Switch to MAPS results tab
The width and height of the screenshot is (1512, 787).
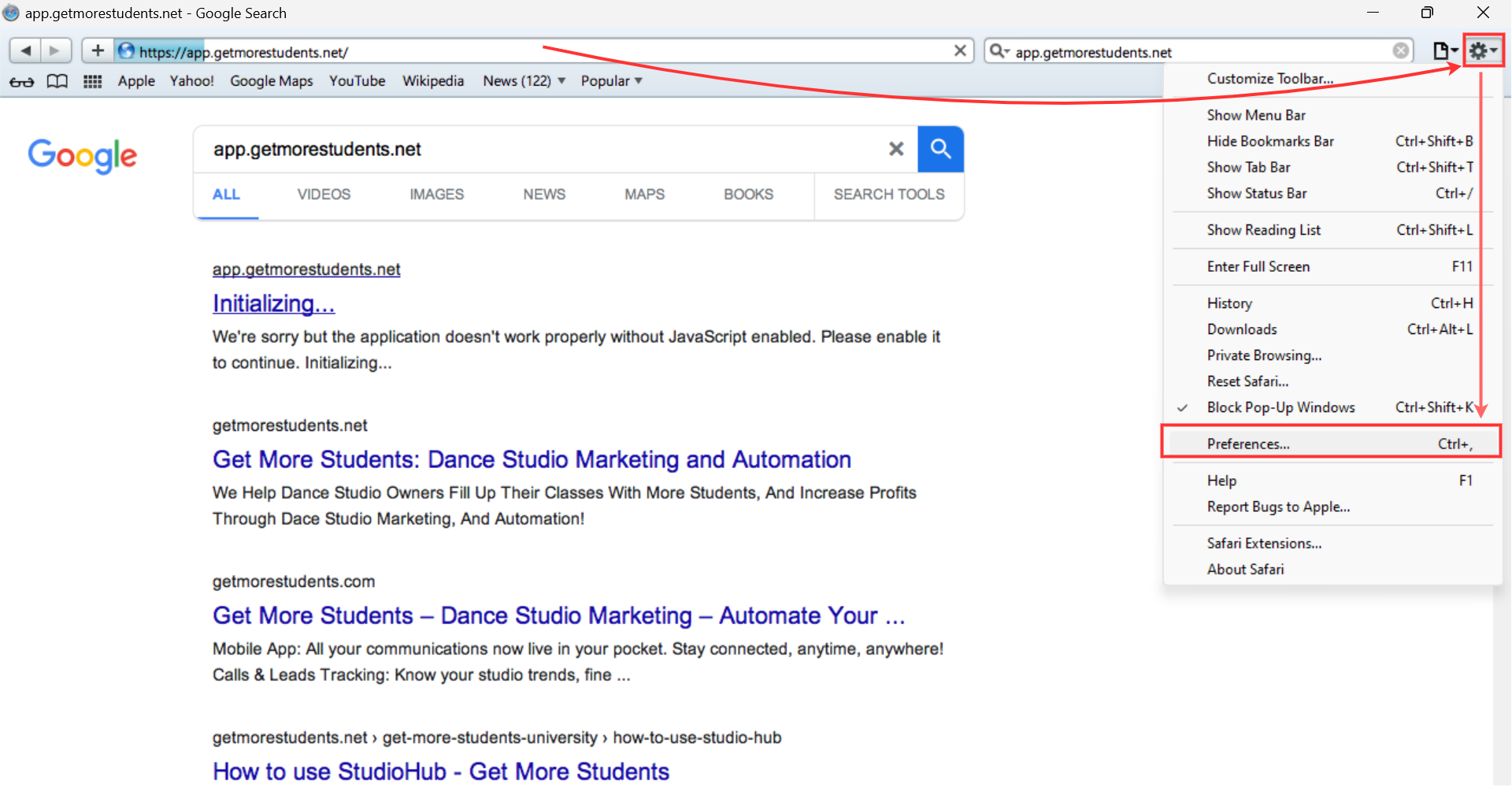[x=644, y=195]
